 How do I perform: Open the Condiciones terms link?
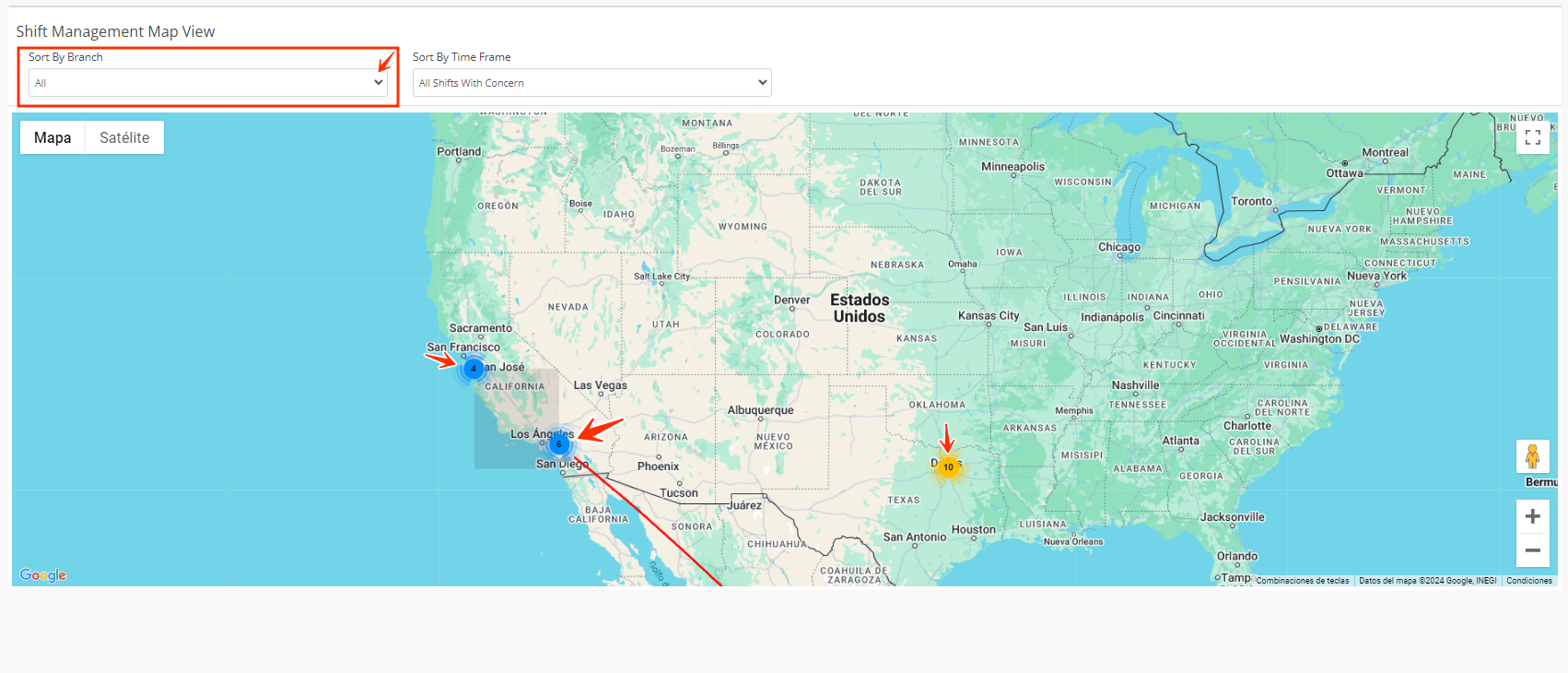coord(1528,581)
